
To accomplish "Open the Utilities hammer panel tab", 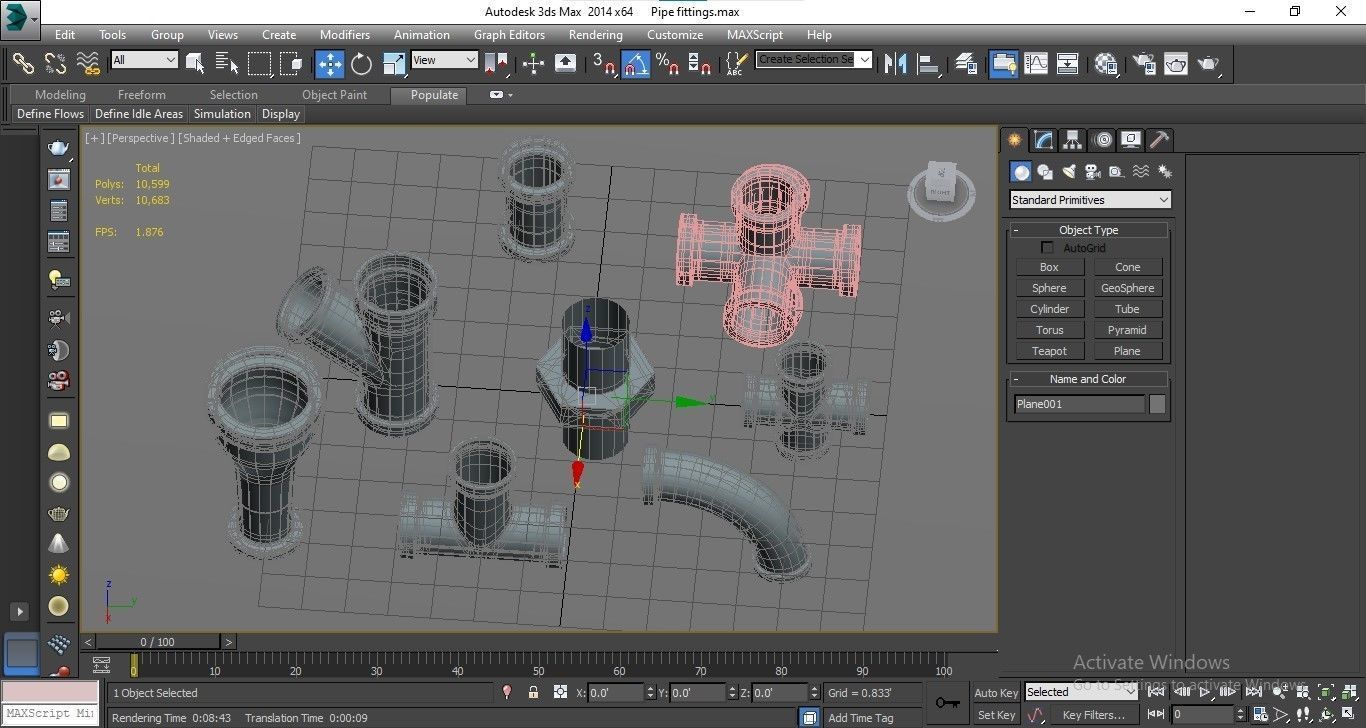I will 1159,140.
